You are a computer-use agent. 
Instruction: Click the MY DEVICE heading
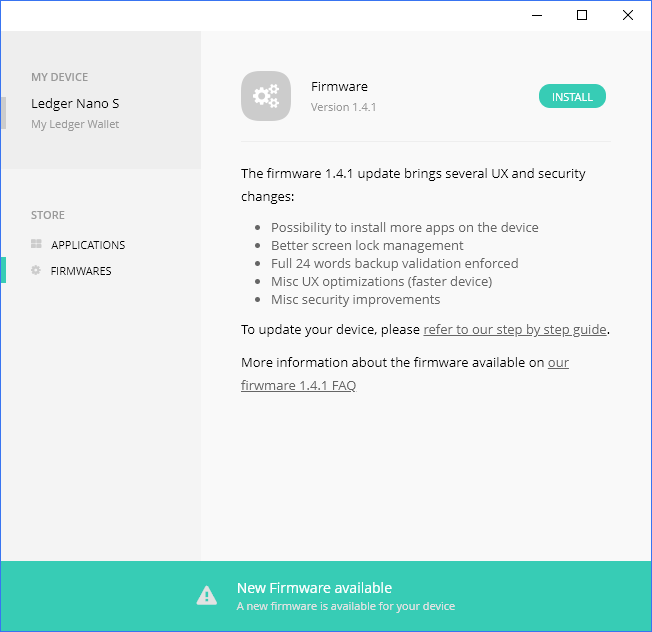tap(59, 77)
